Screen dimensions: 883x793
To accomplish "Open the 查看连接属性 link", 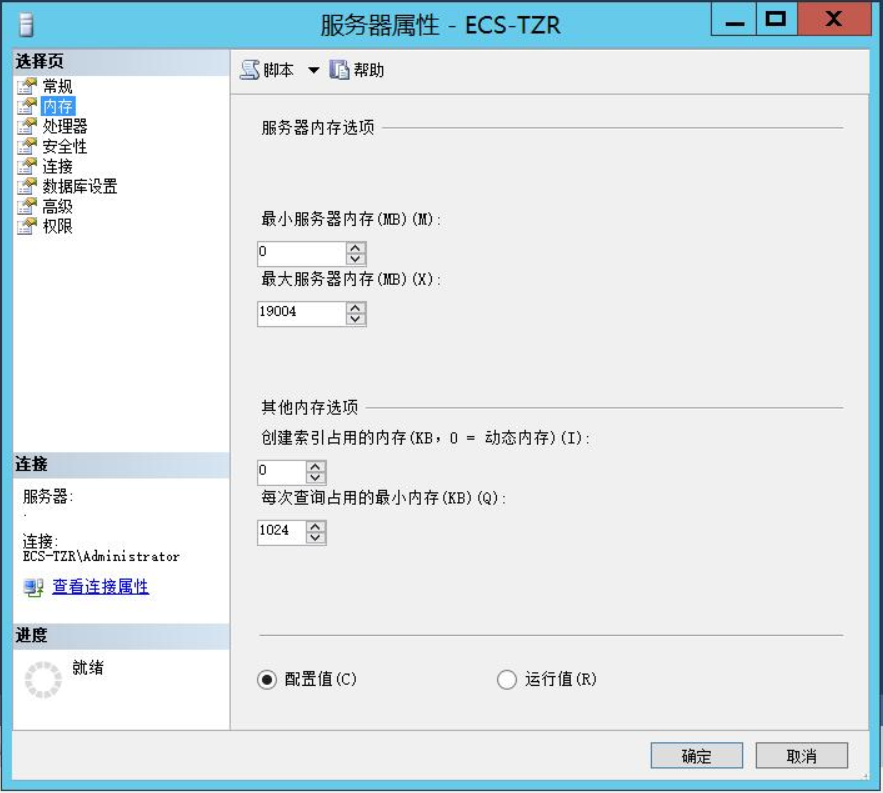I will coord(100,587).
